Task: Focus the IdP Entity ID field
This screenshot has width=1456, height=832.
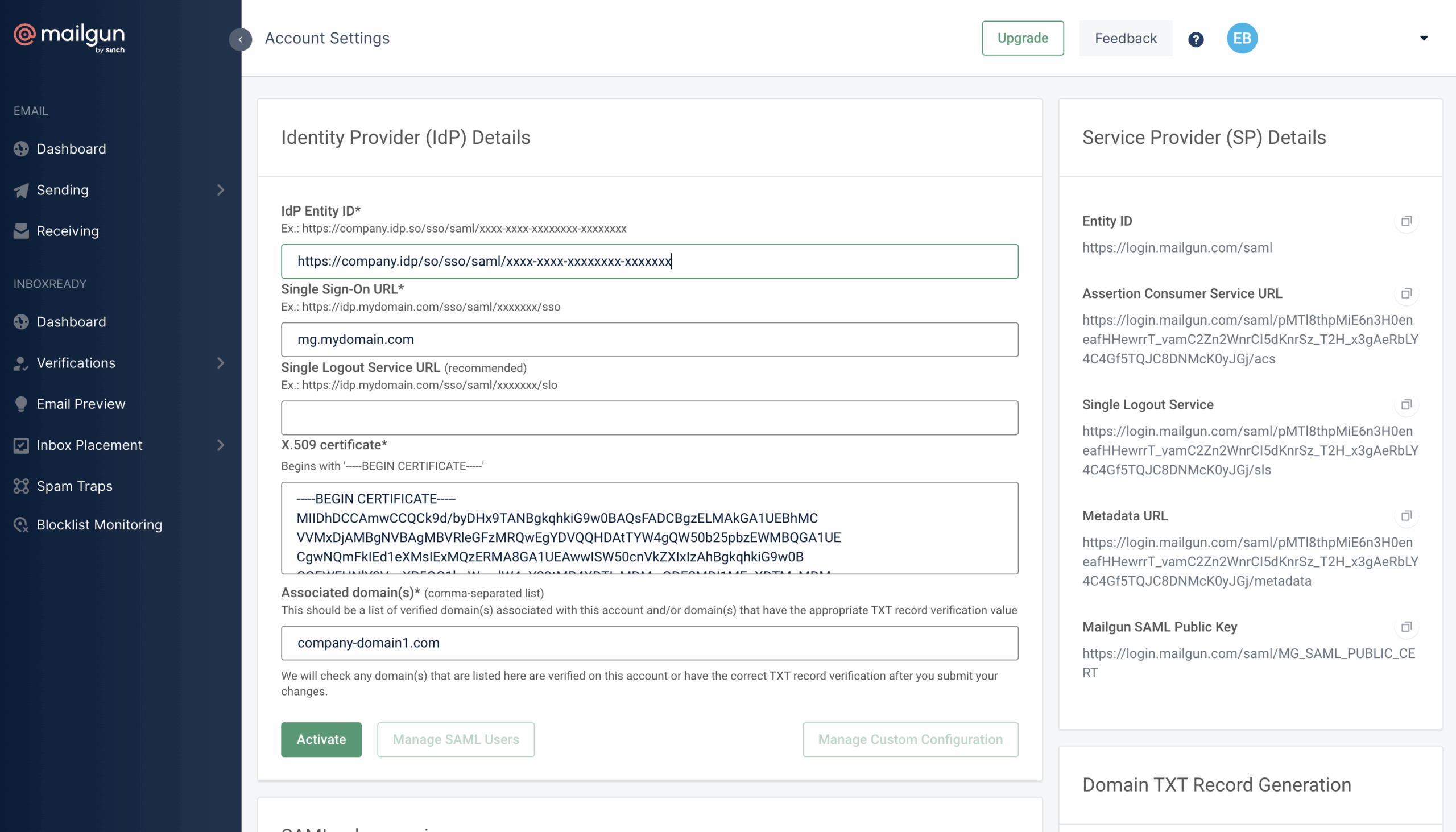Action: click(649, 261)
